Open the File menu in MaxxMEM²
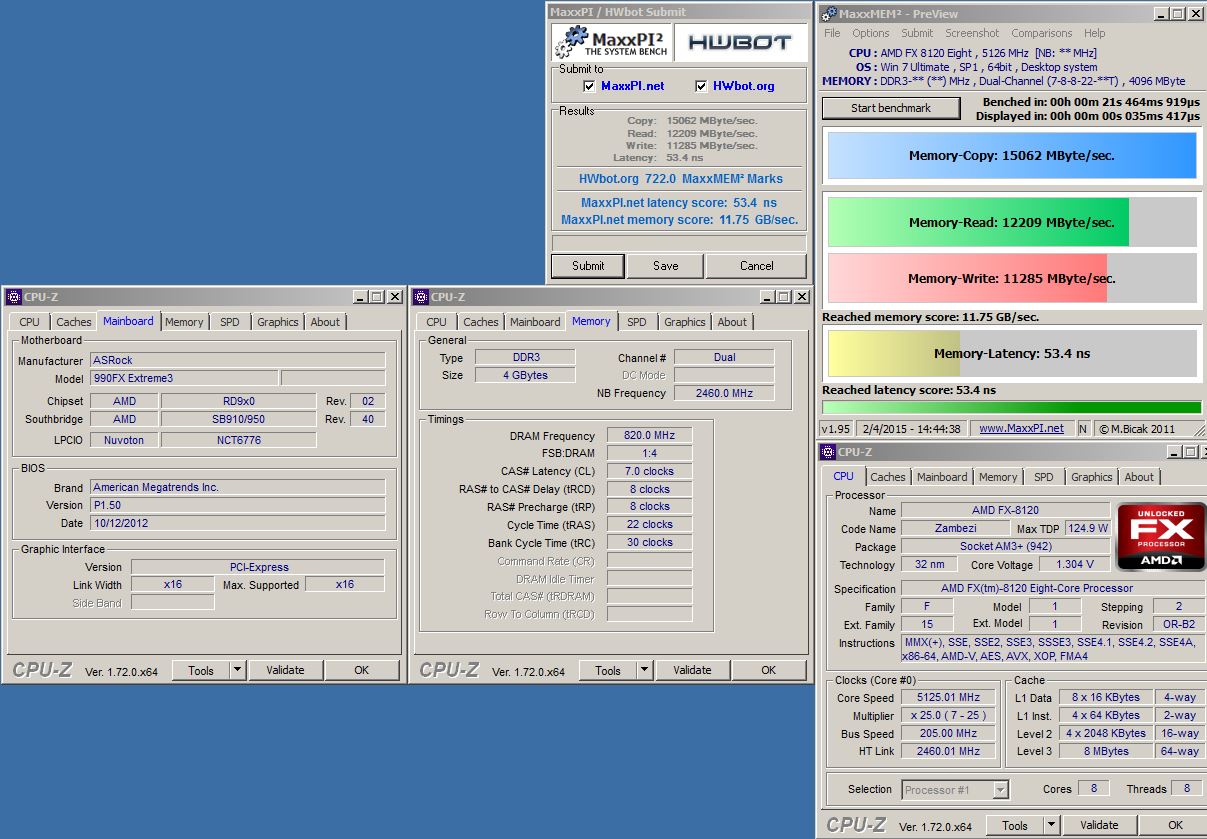Viewport: 1207px width, 839px height. point(832,33)
